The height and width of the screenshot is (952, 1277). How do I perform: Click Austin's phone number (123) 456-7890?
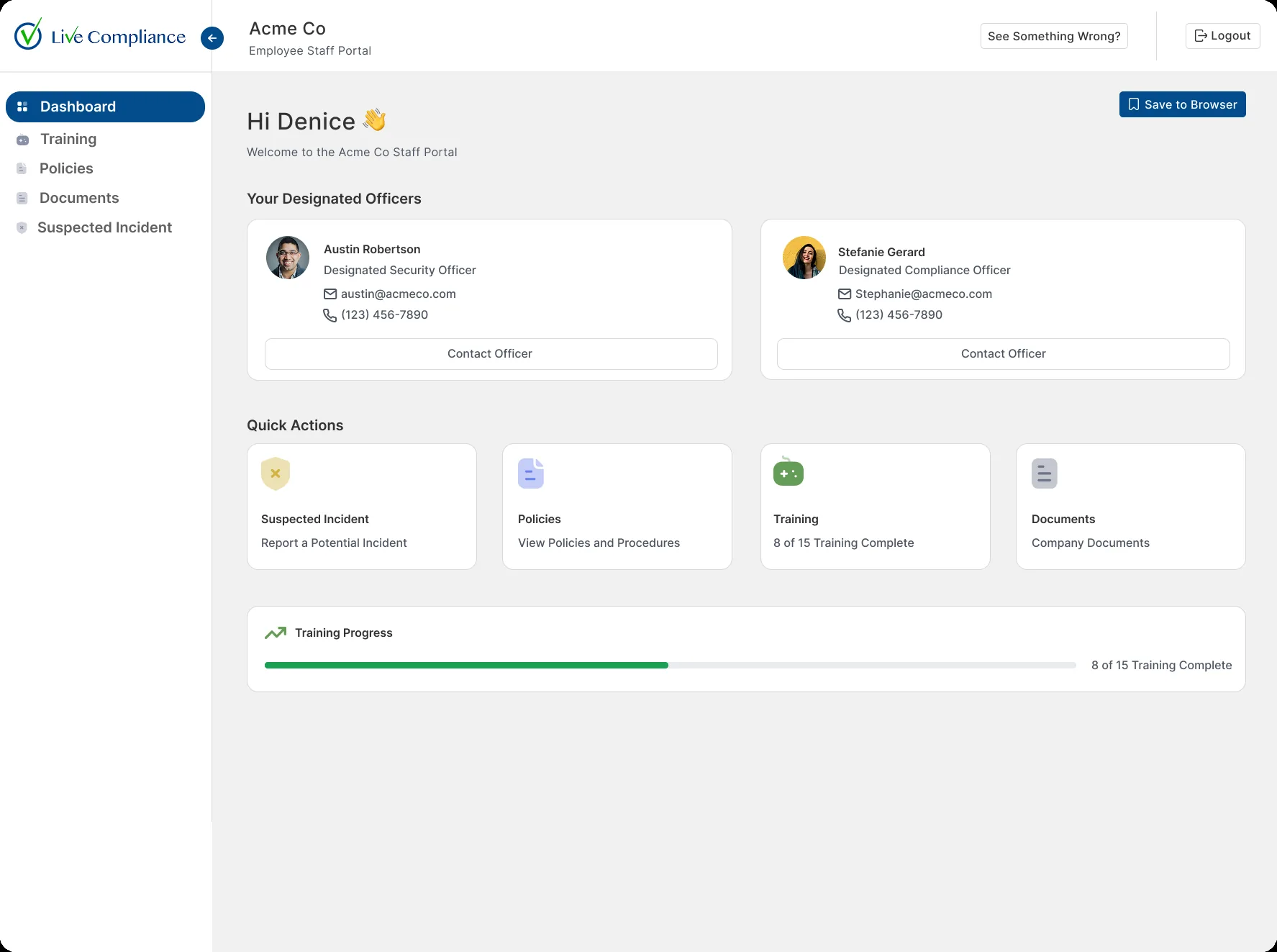click(385, 315)
